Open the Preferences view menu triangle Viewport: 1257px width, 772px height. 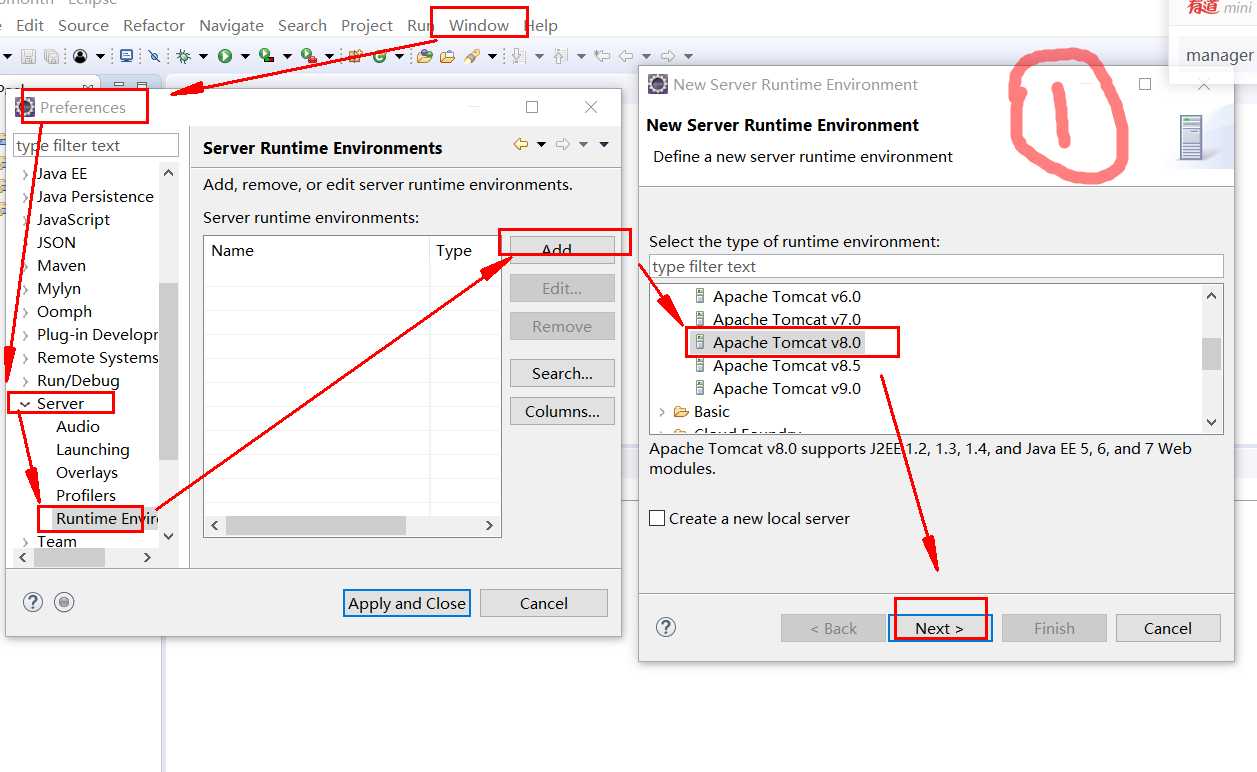click(x=604, y=145)
